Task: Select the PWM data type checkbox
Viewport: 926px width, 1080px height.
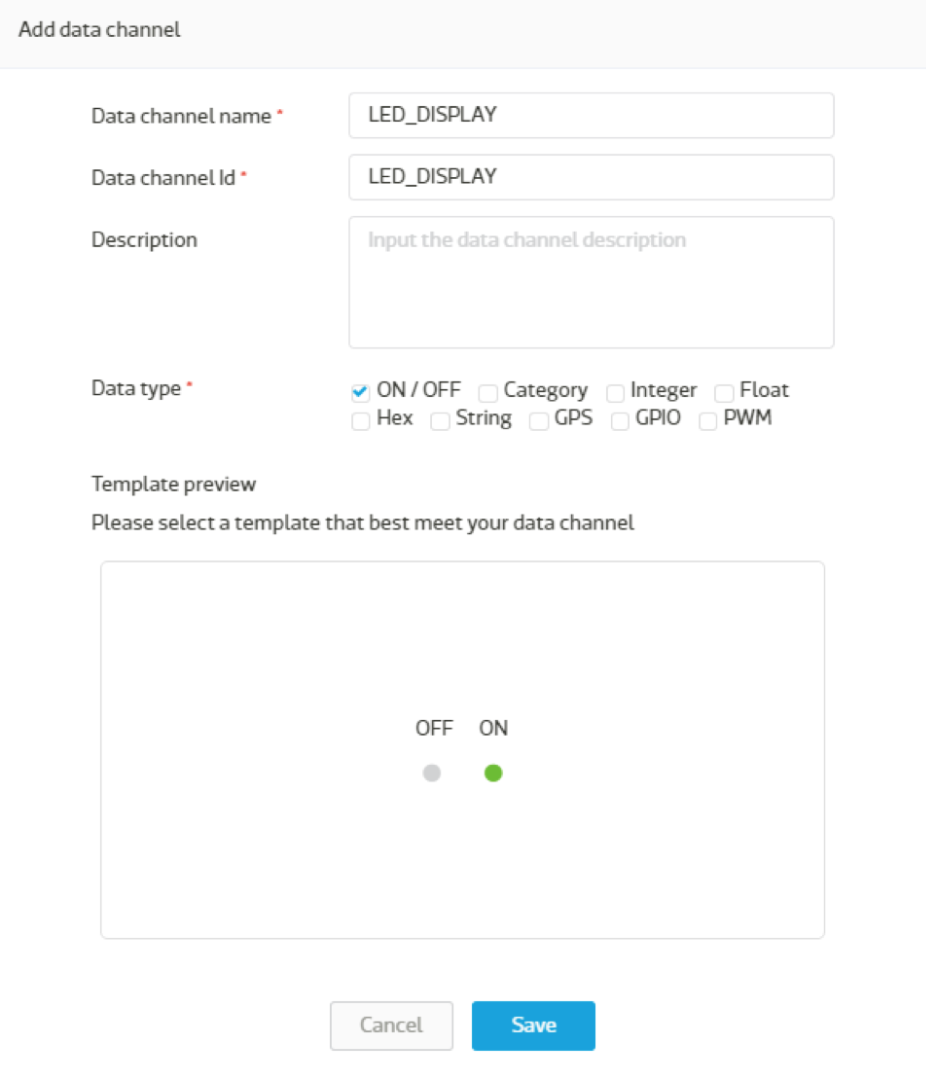Action: pyautogui.click(x=708, y=420)
